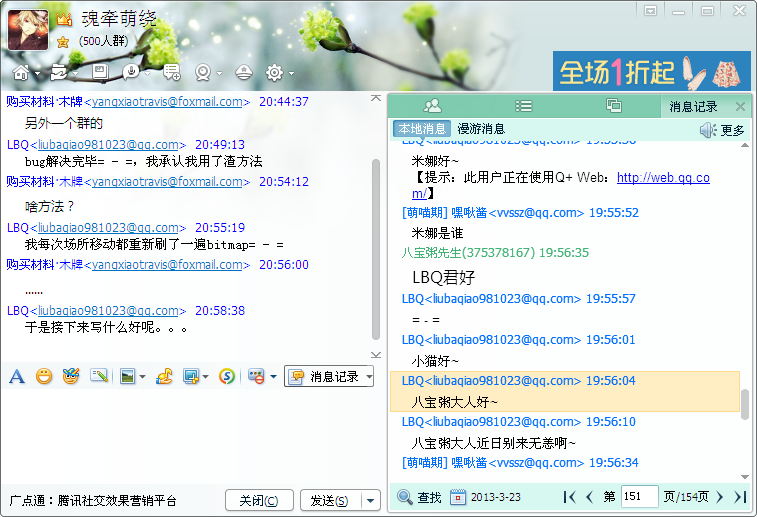Click the 发送(S) button
Screen dimensions: 757x517
tap(330, 501)
